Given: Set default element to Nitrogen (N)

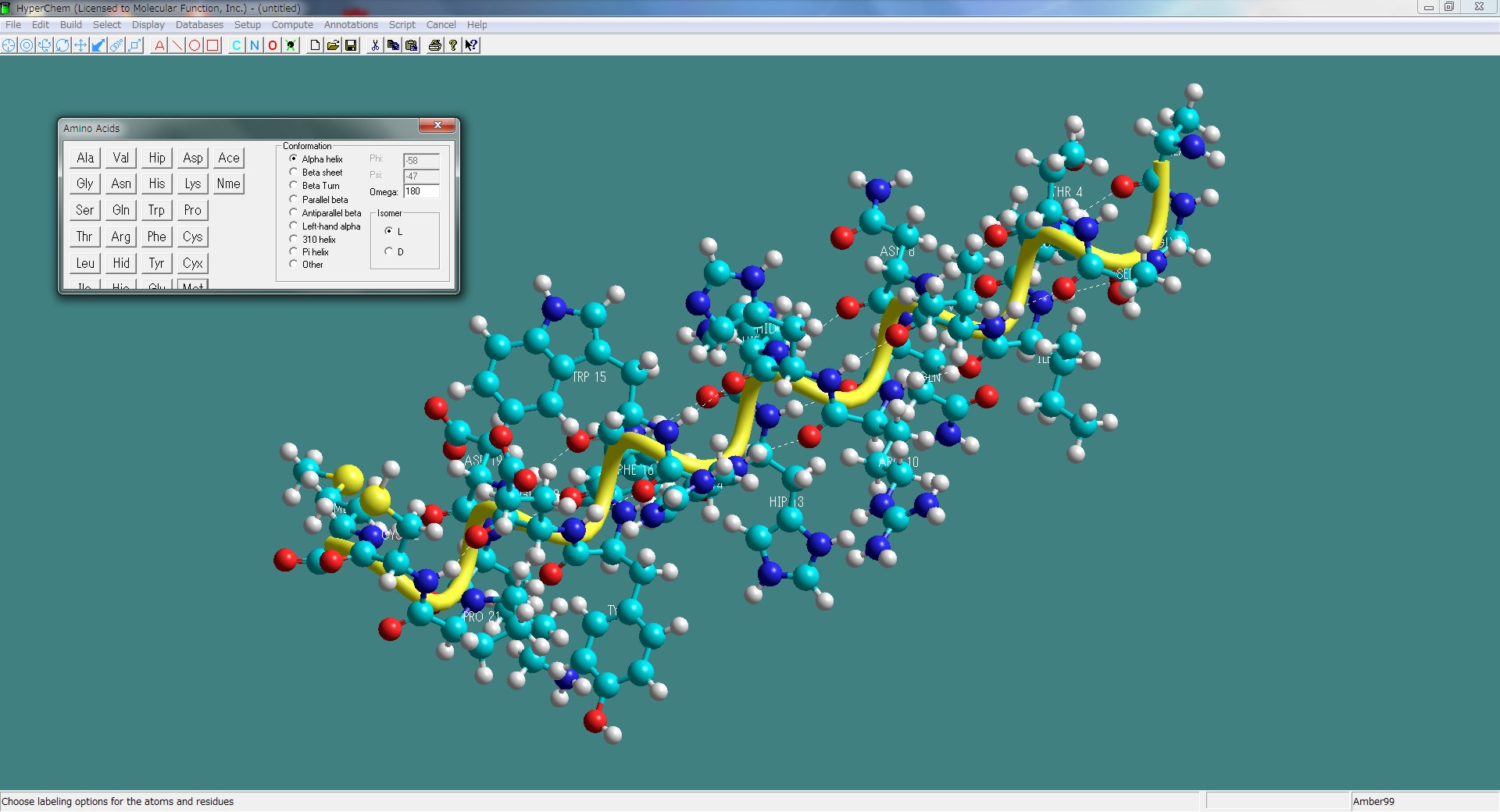Looking at the screenshot, I should pos(255,45).
